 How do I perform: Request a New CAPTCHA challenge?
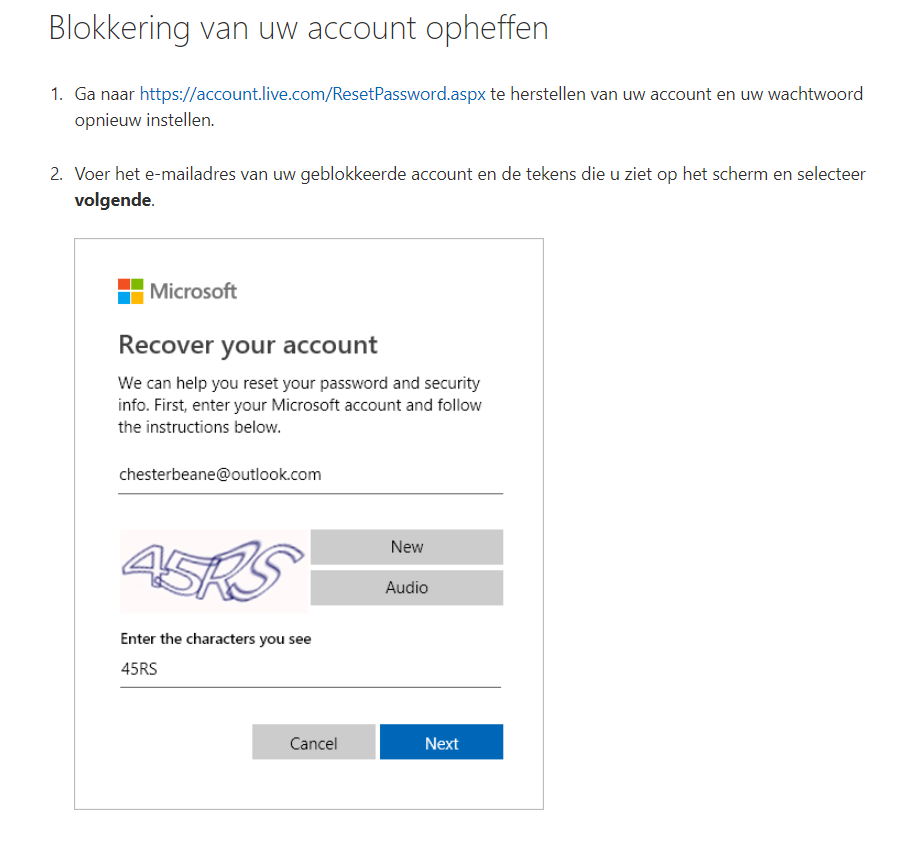(407, 547)
